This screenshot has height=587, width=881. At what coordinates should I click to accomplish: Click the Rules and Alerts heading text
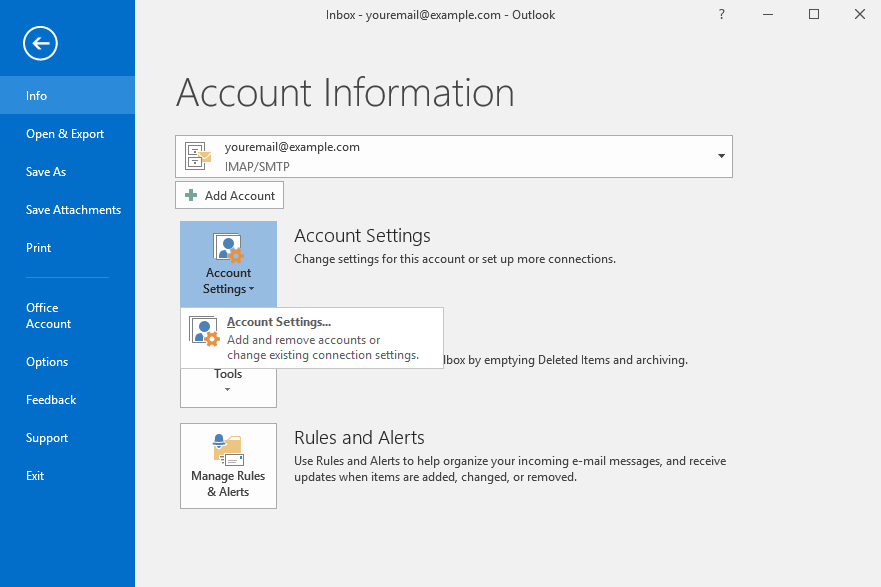coord(360,438)
